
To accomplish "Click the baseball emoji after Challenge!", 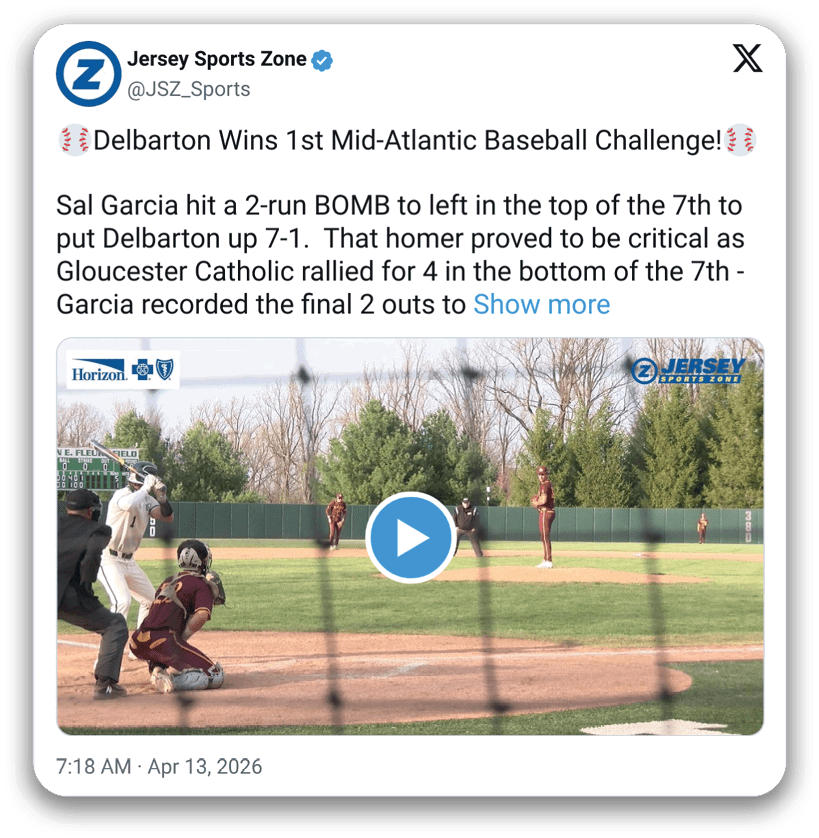I will coord(741,141).
